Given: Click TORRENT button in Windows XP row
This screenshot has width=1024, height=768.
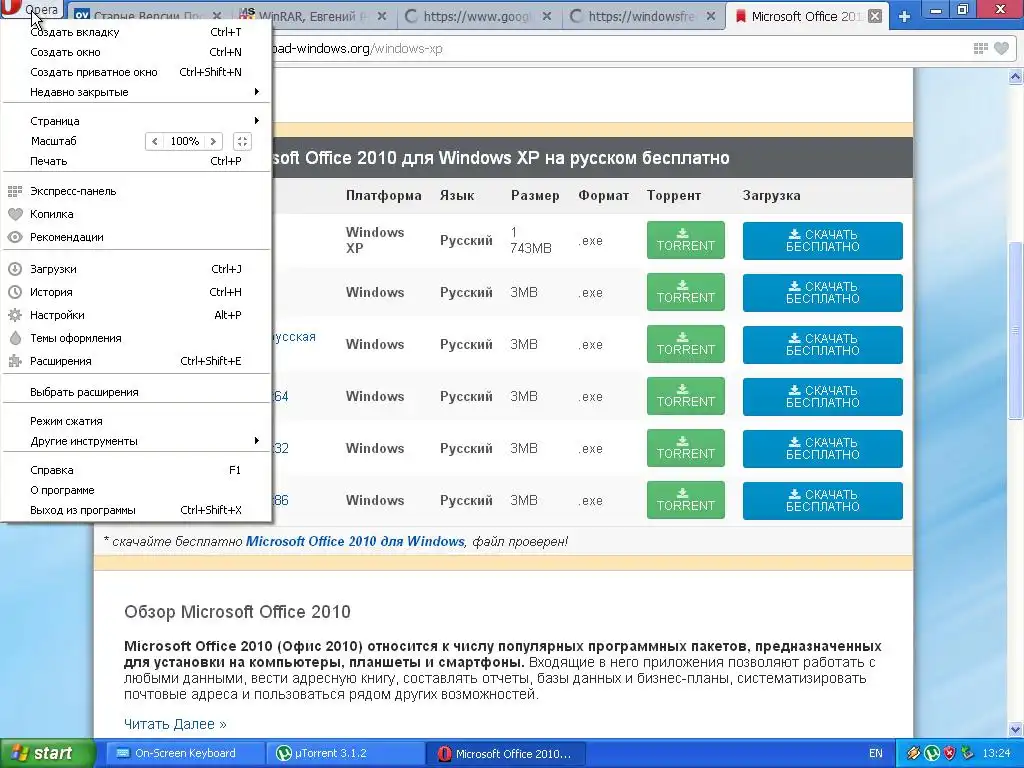Looking at the screenshot, I should [686, 240].
